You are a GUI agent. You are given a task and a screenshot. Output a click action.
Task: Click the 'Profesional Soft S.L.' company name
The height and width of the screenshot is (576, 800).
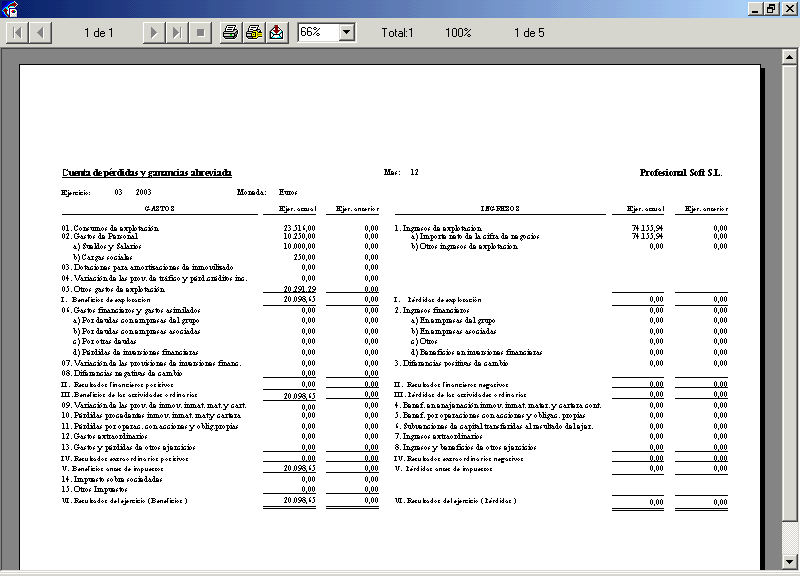click(x=680, y=172)
